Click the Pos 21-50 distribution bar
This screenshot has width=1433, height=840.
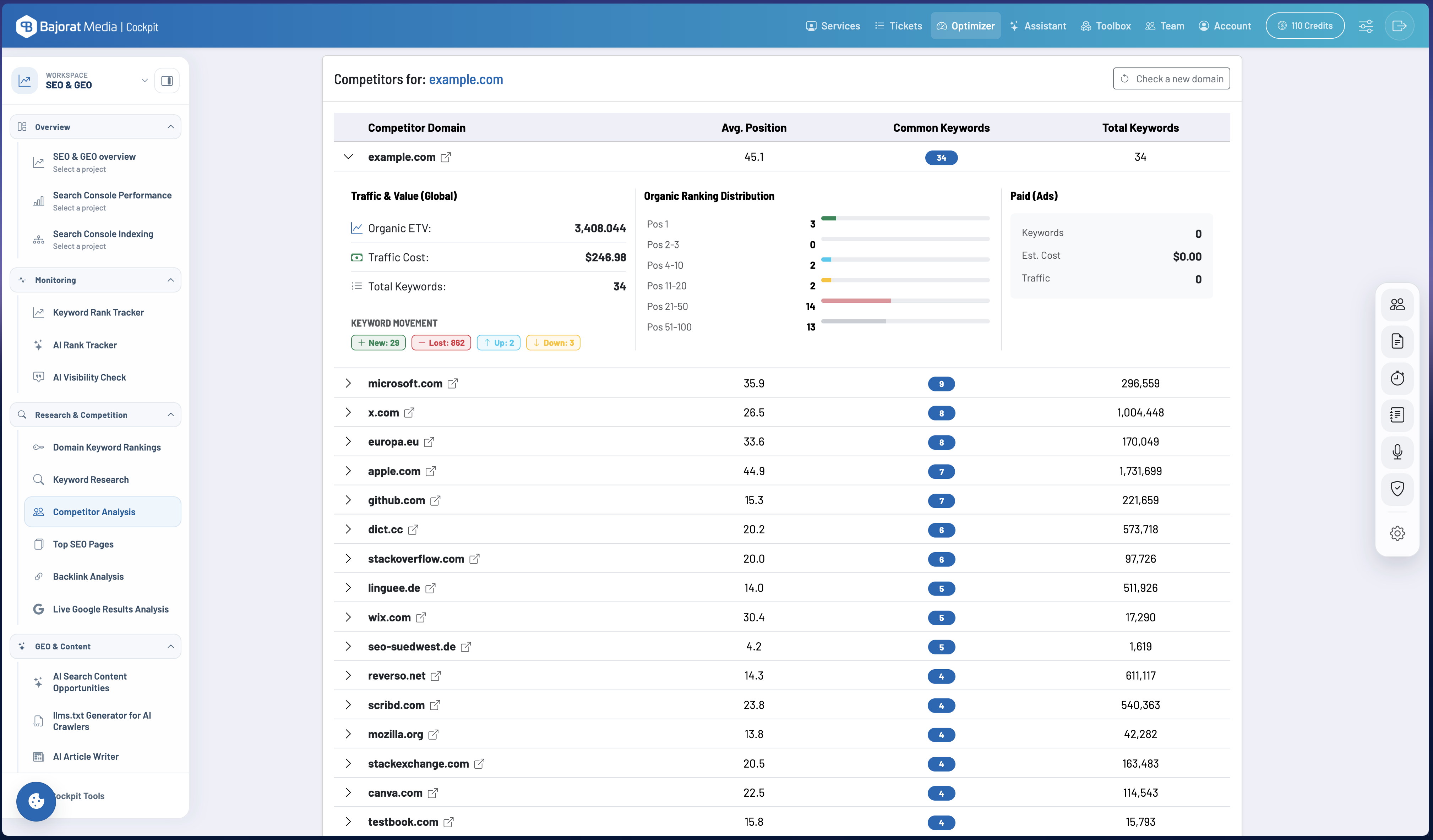(x=905, y=301)
